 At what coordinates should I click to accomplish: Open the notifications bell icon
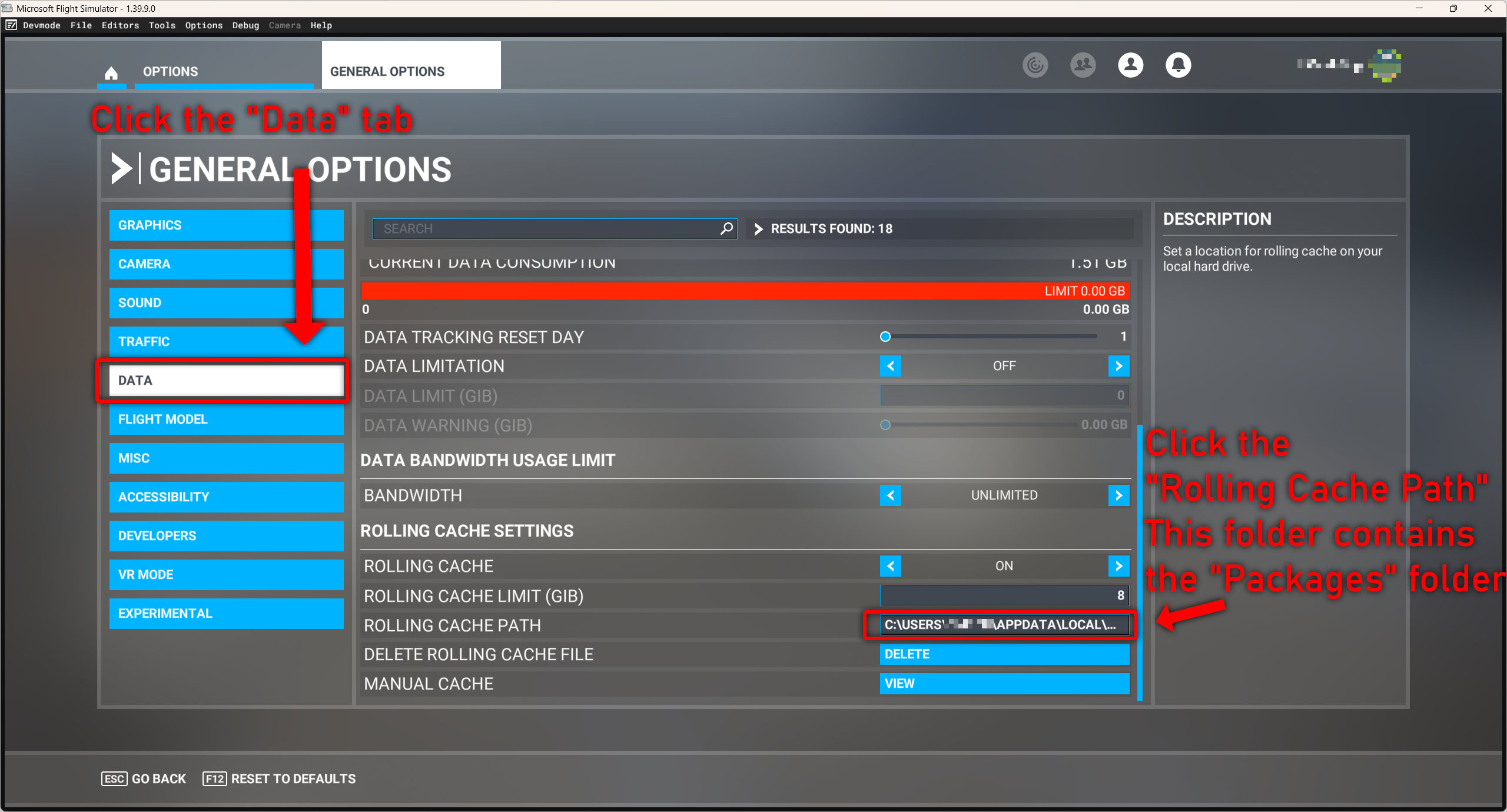1179,65
